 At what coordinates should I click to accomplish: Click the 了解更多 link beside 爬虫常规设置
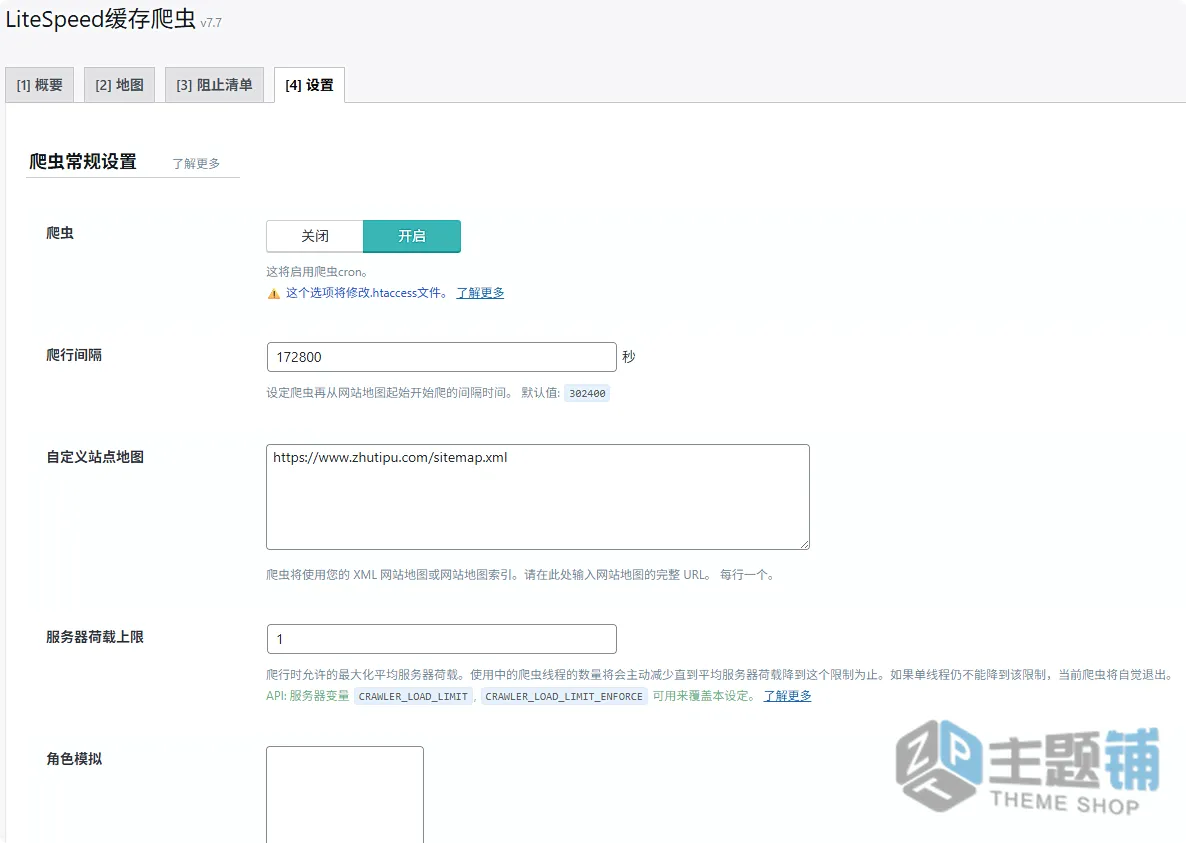[196, 163]
